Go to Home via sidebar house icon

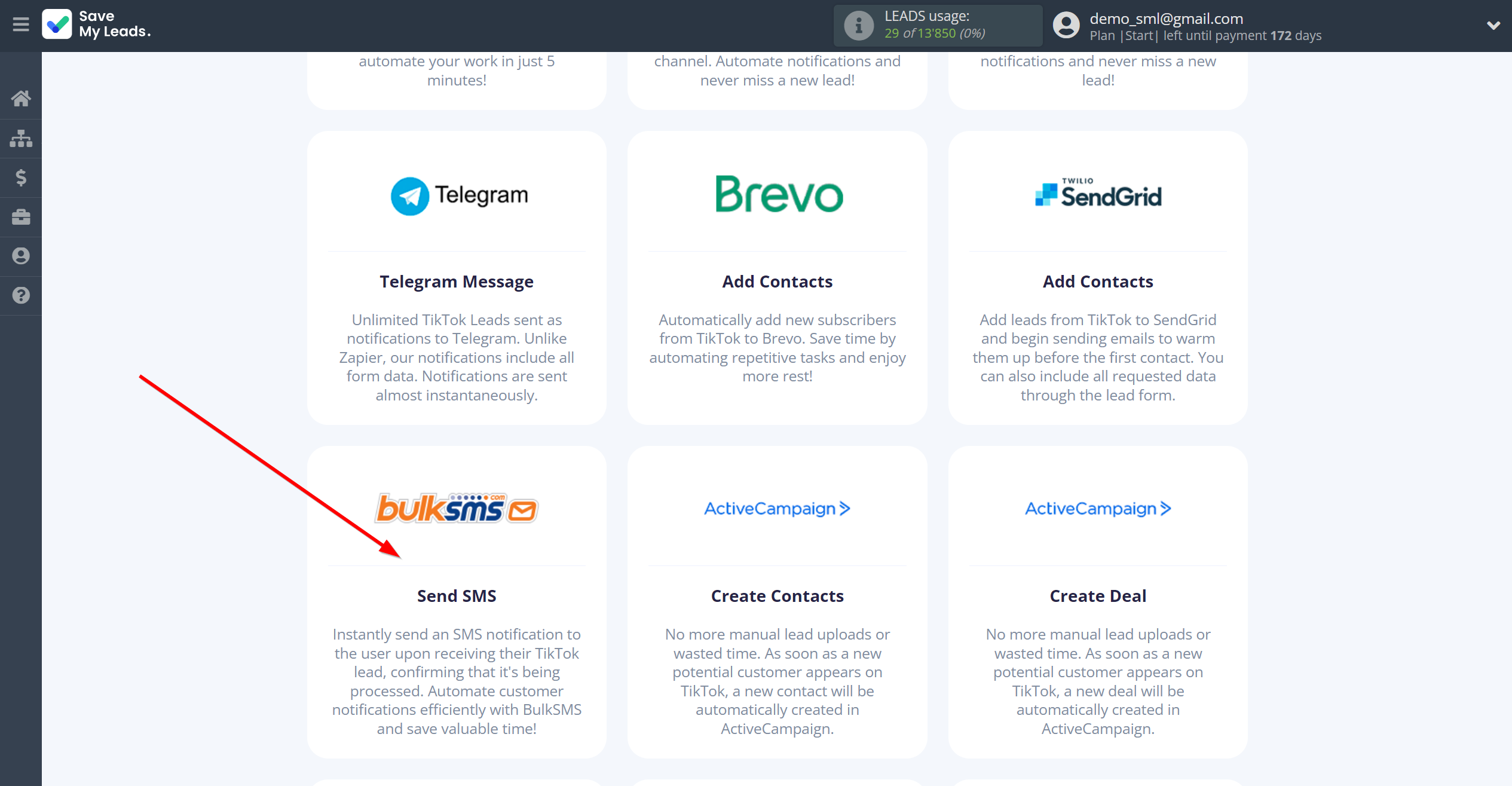pos(21,99)
